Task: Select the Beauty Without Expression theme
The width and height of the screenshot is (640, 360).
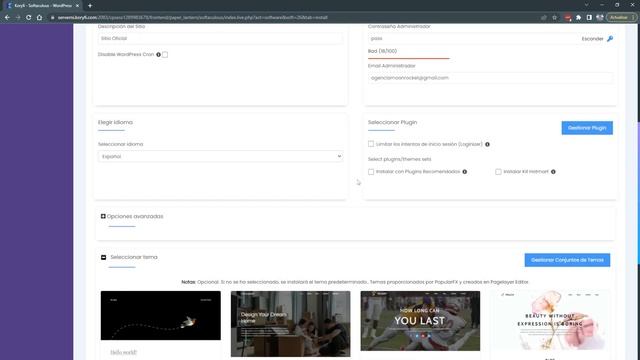Action: pyautogui.click(x=550, y=321)
